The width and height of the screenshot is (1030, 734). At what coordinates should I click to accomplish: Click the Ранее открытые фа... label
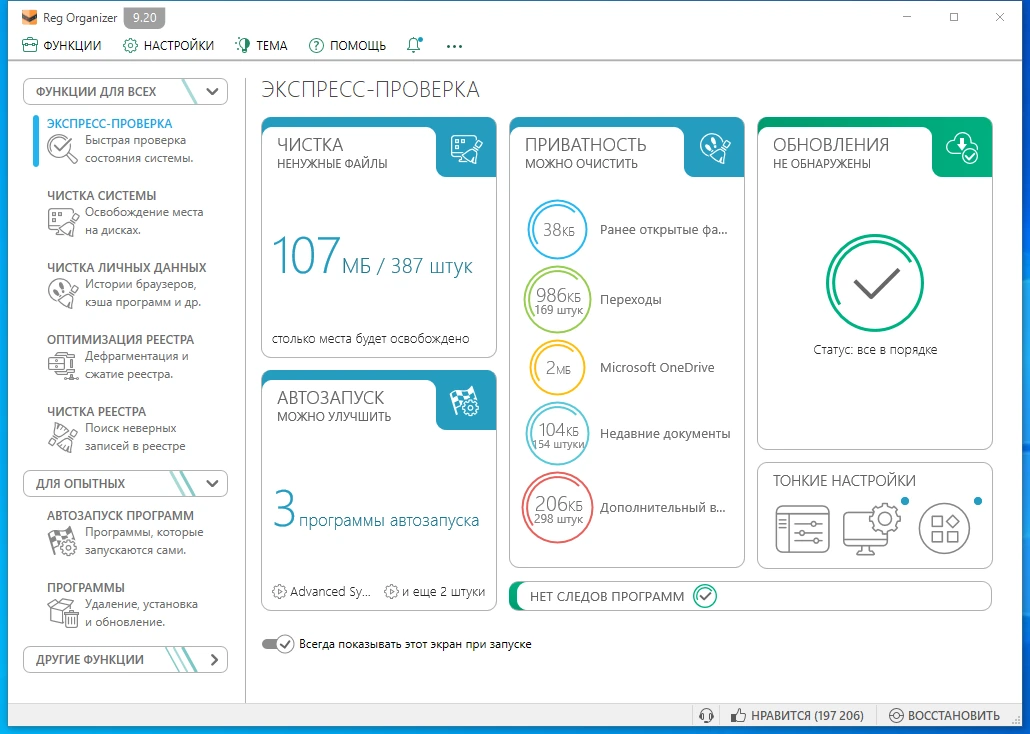(663, 230)
